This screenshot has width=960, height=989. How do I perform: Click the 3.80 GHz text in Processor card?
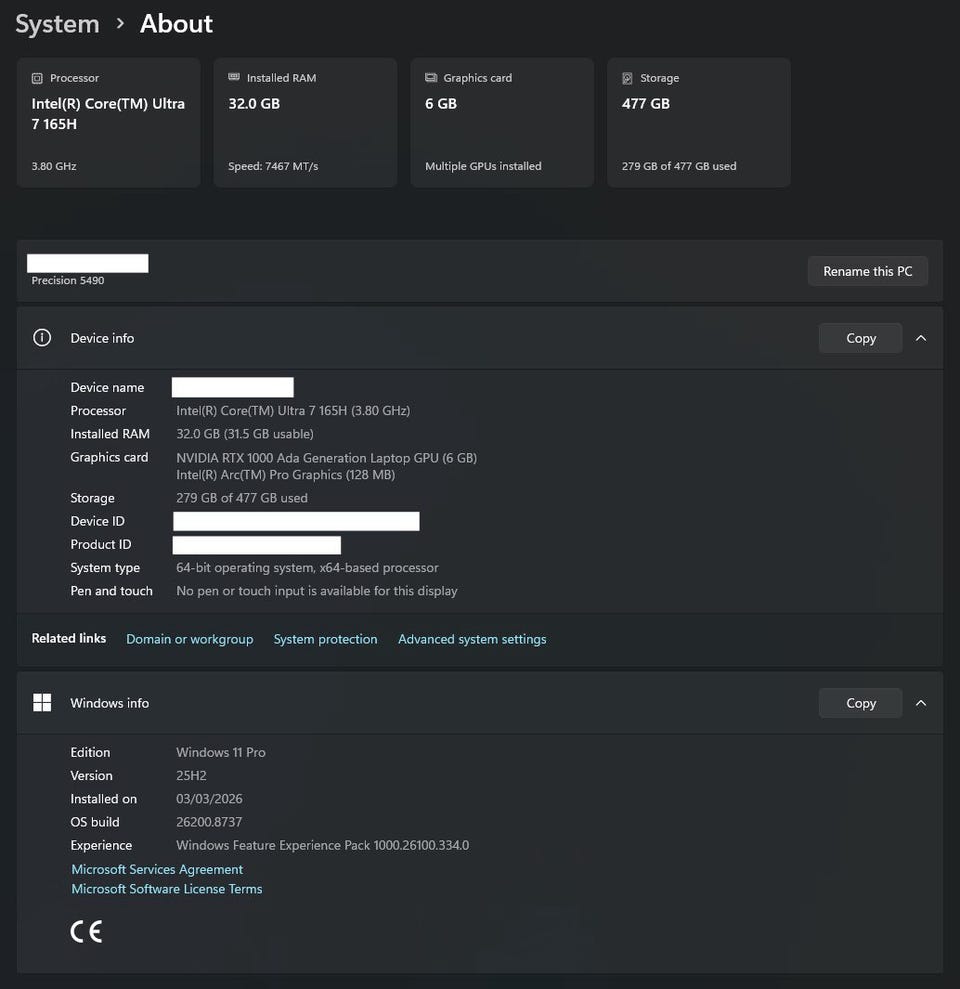[x=54, y=166]
